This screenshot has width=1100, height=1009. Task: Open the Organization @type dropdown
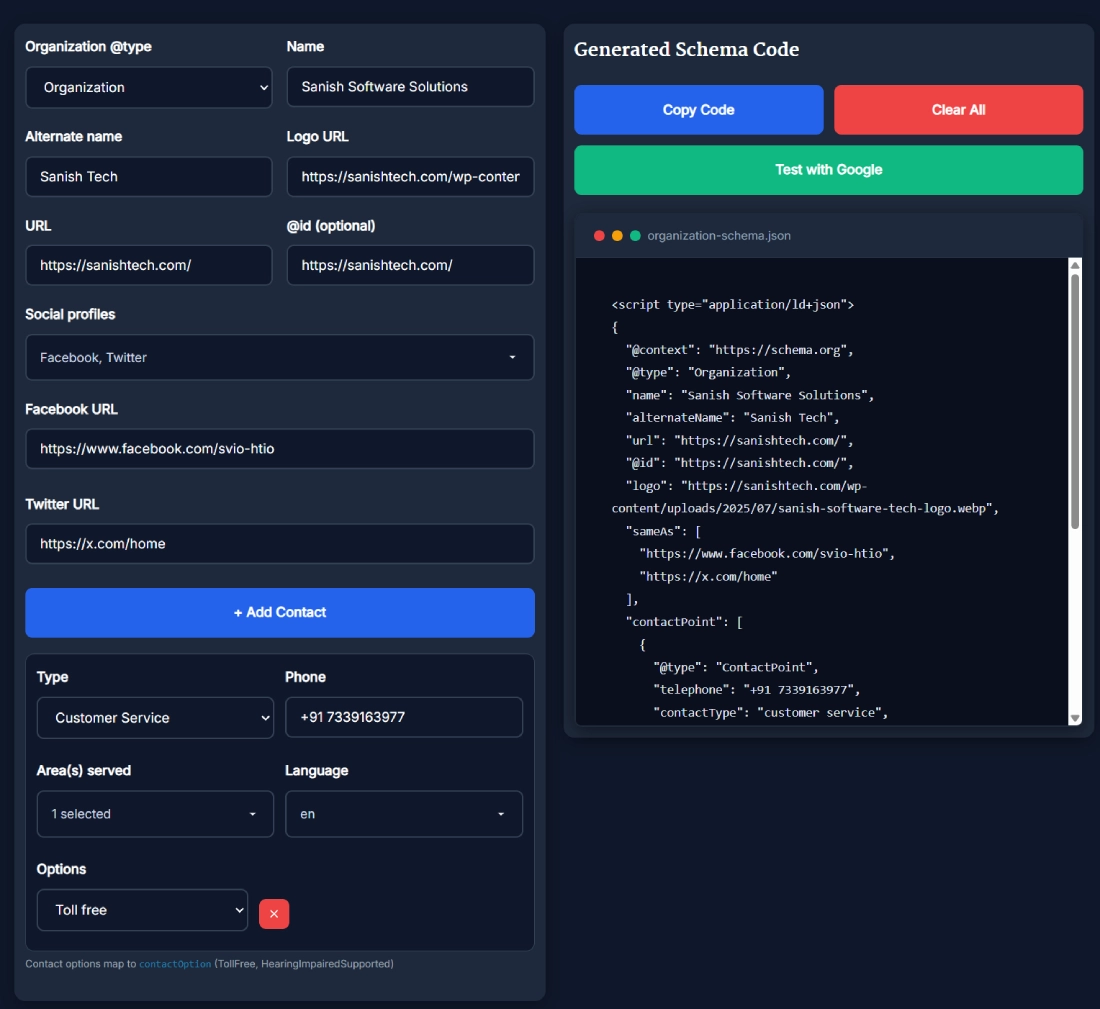coord(148,87)
